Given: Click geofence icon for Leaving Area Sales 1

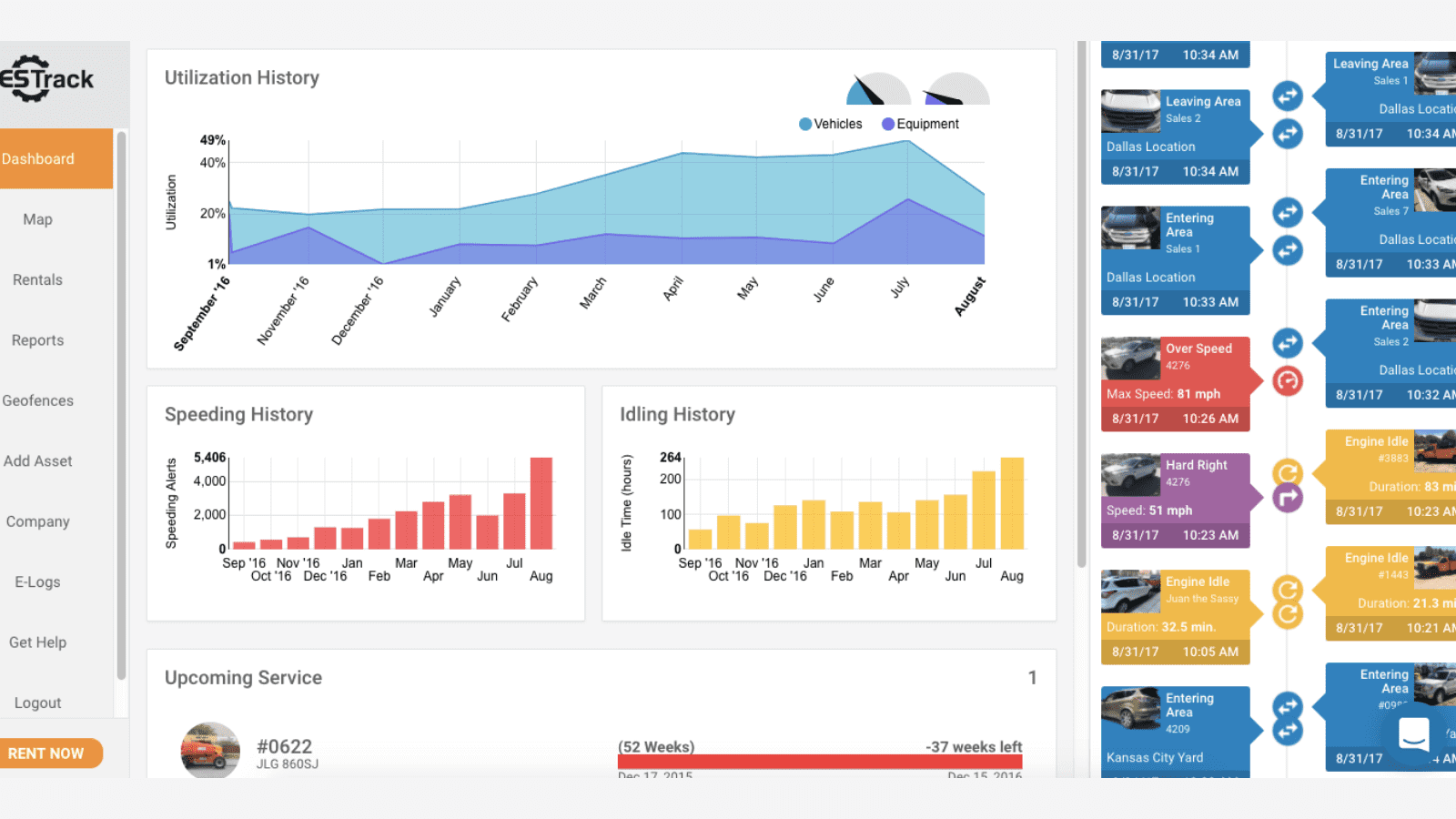Looking at the screenshot, I should point(1288,96).
